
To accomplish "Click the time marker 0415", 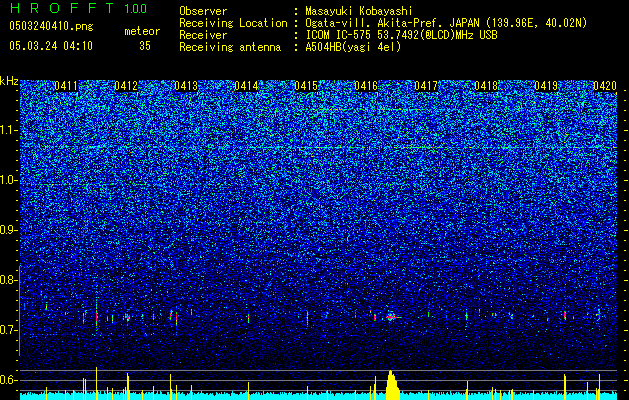I will (306, 86).
